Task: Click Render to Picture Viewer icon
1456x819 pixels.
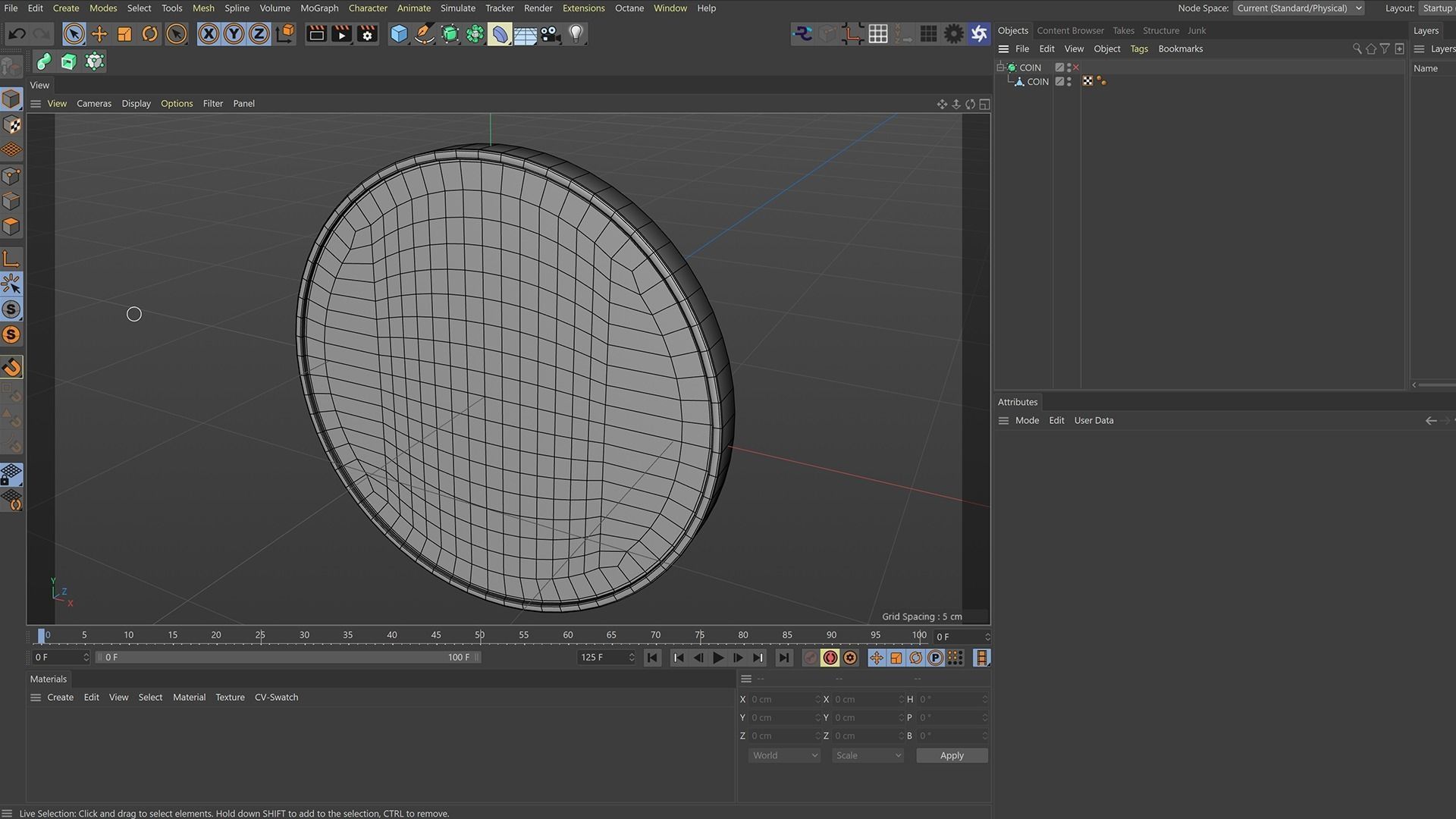Action: click(x=342, y=34)
